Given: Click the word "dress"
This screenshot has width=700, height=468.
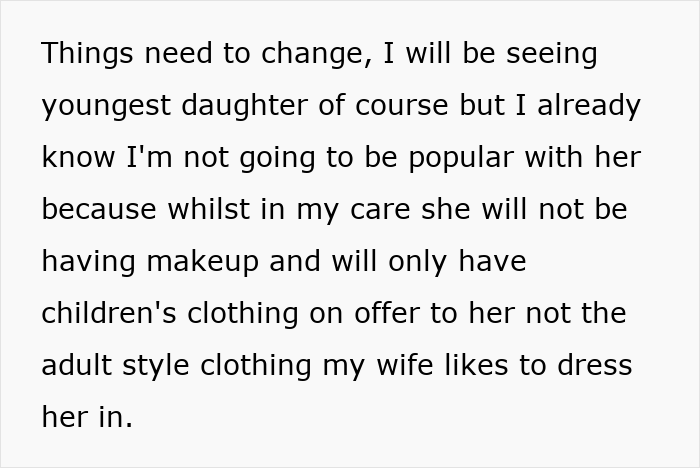Looking at the screenshot, I should [595, 365].
